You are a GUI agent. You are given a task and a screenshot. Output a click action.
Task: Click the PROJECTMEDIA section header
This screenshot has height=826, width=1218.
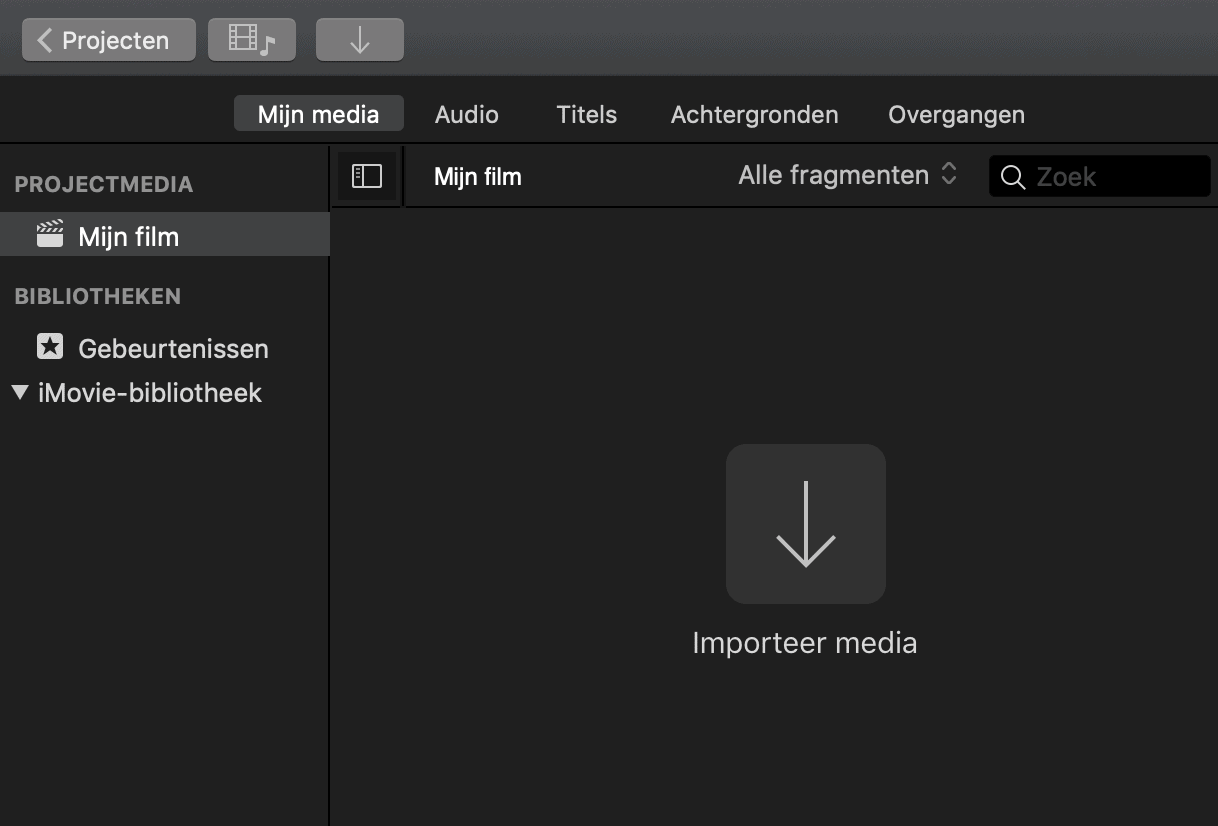coord(104,184)
